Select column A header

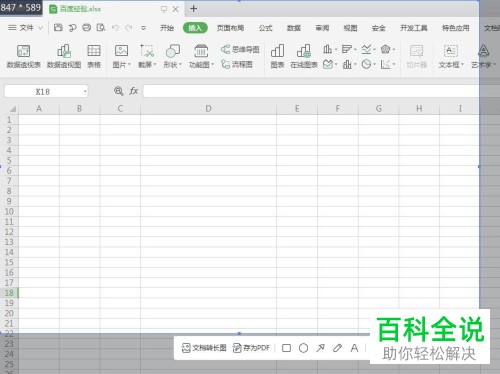(x=39, y=109)
